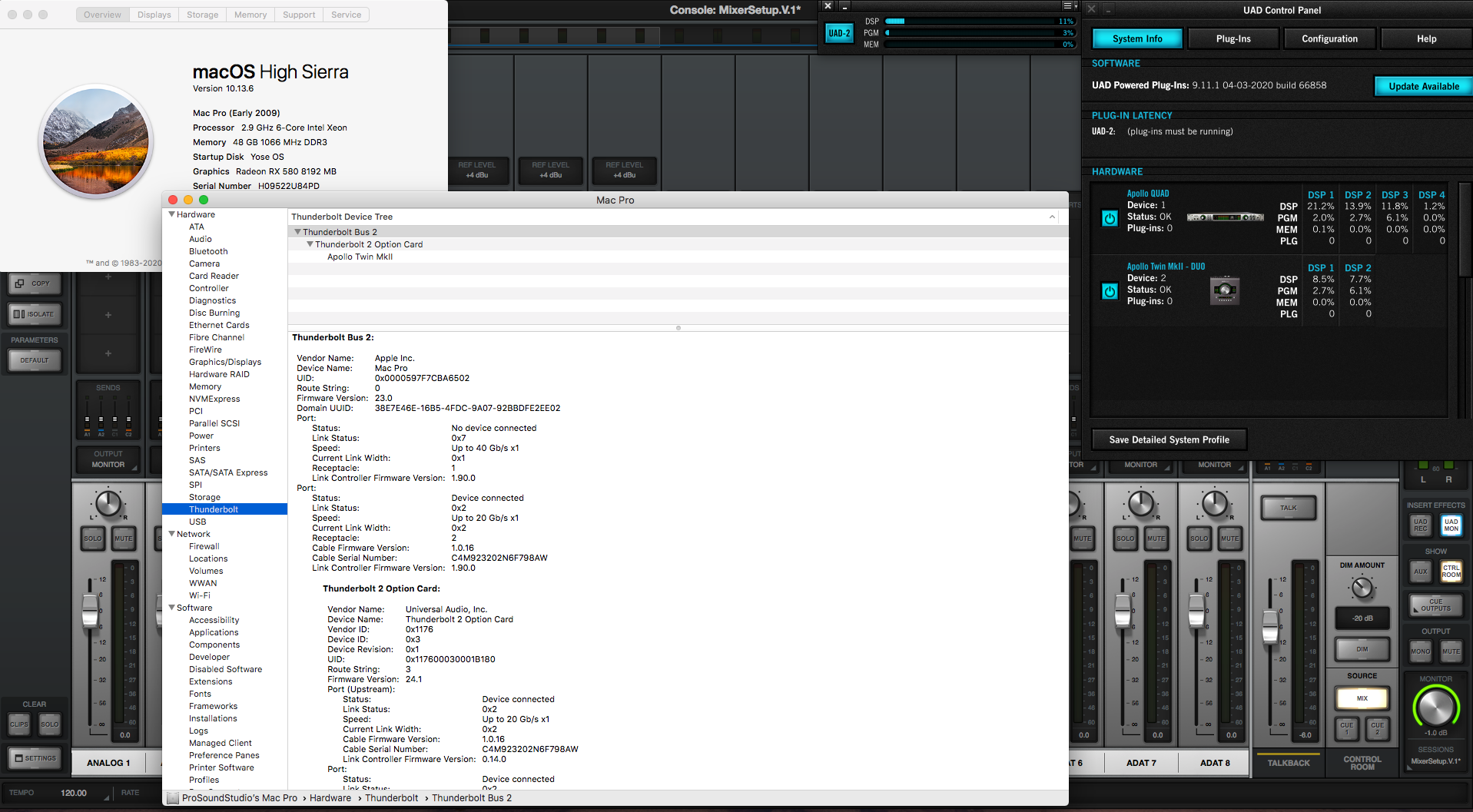Click the computer icon in the path bar
This screenshot has height=812, width=1473.
[x=173, y=798]
